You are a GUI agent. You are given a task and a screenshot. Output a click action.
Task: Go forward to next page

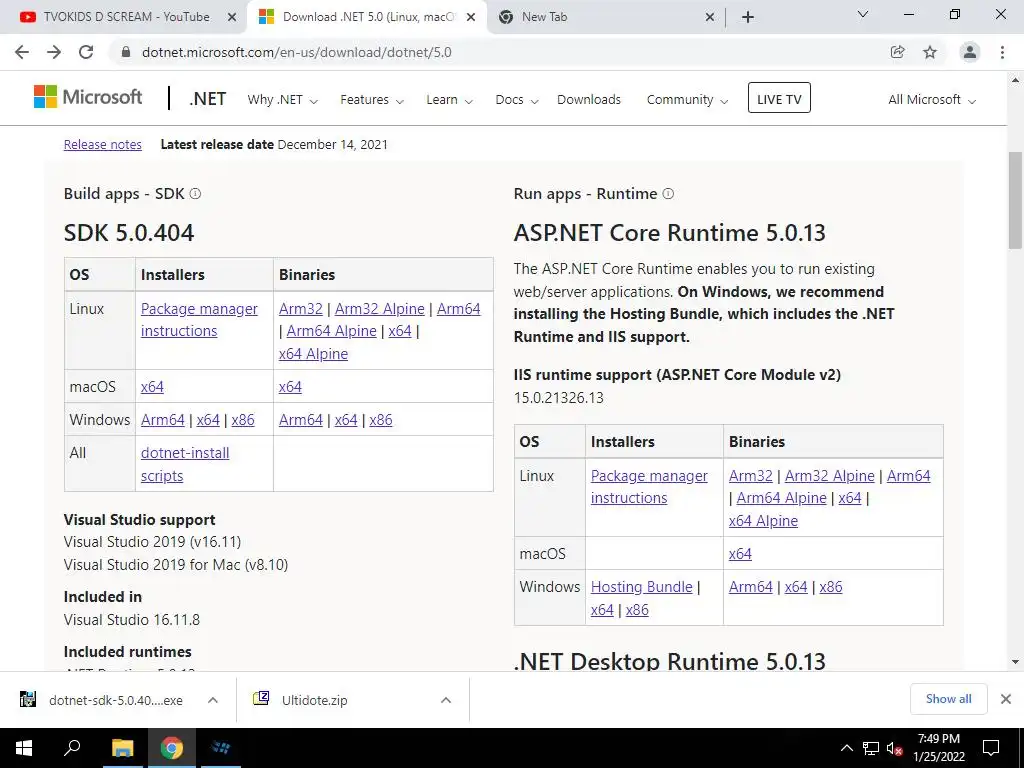(54, 52)
